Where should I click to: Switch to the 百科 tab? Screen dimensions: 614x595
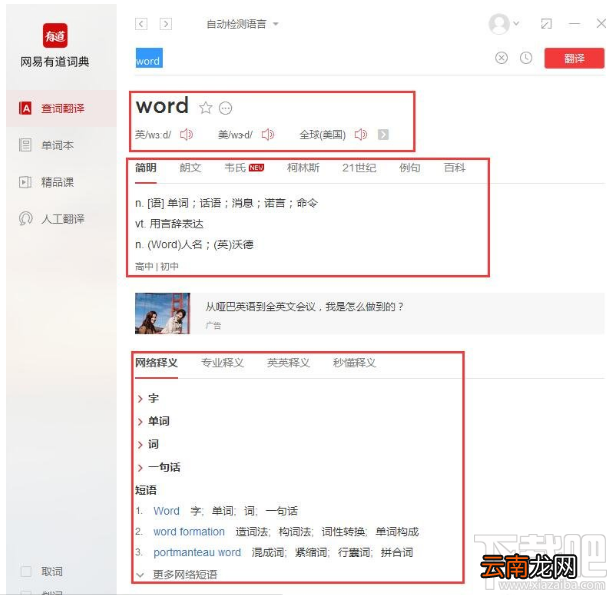point(455,168)
